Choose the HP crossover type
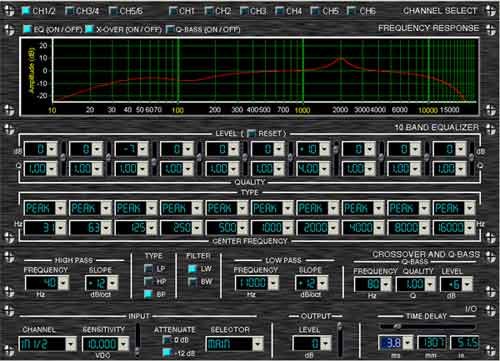The height and width of the screenshot is (361, 500). coord(148,282)
